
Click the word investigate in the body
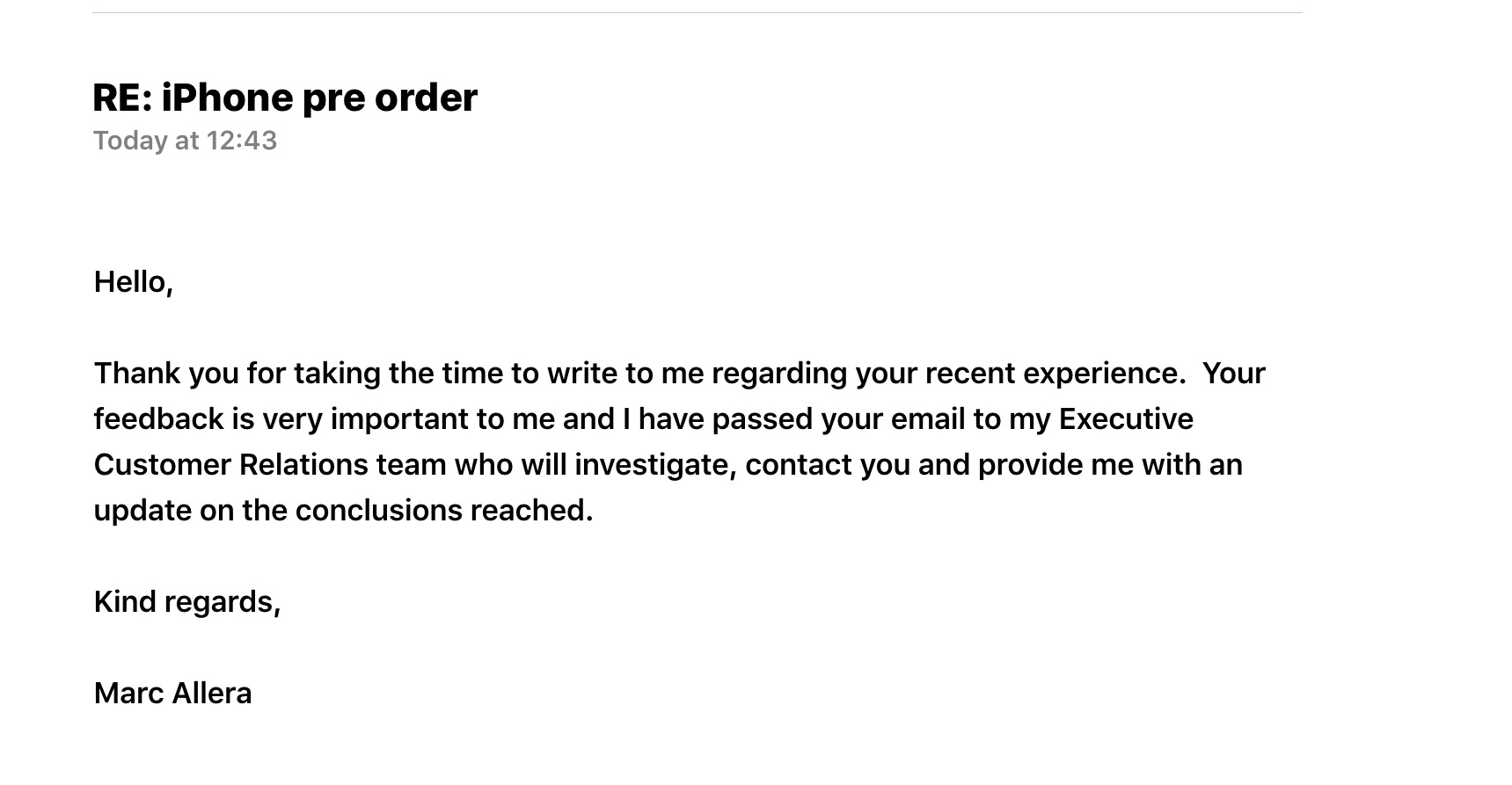point(654,465)
